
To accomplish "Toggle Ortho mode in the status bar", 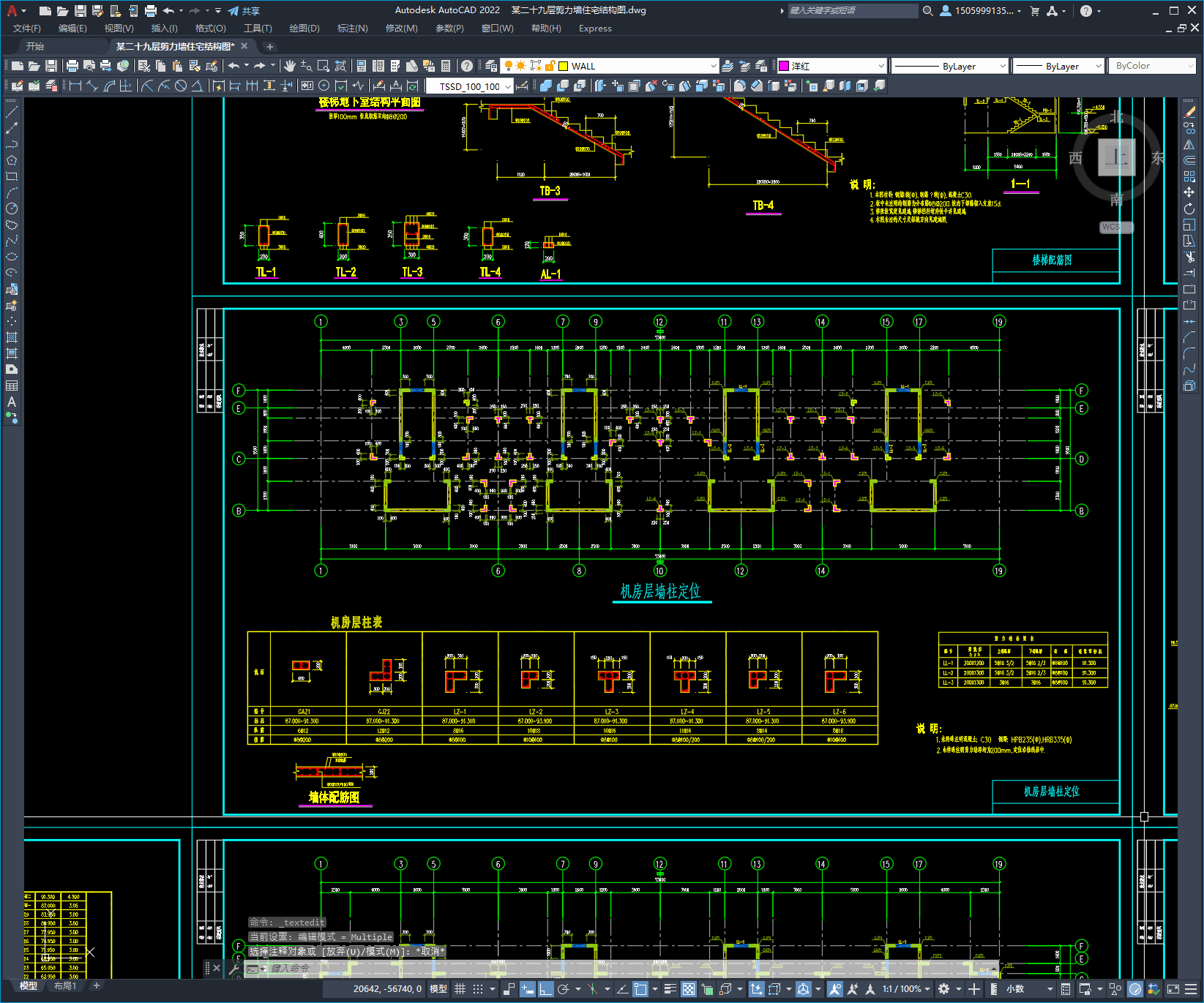I will [x=545, y=989].
